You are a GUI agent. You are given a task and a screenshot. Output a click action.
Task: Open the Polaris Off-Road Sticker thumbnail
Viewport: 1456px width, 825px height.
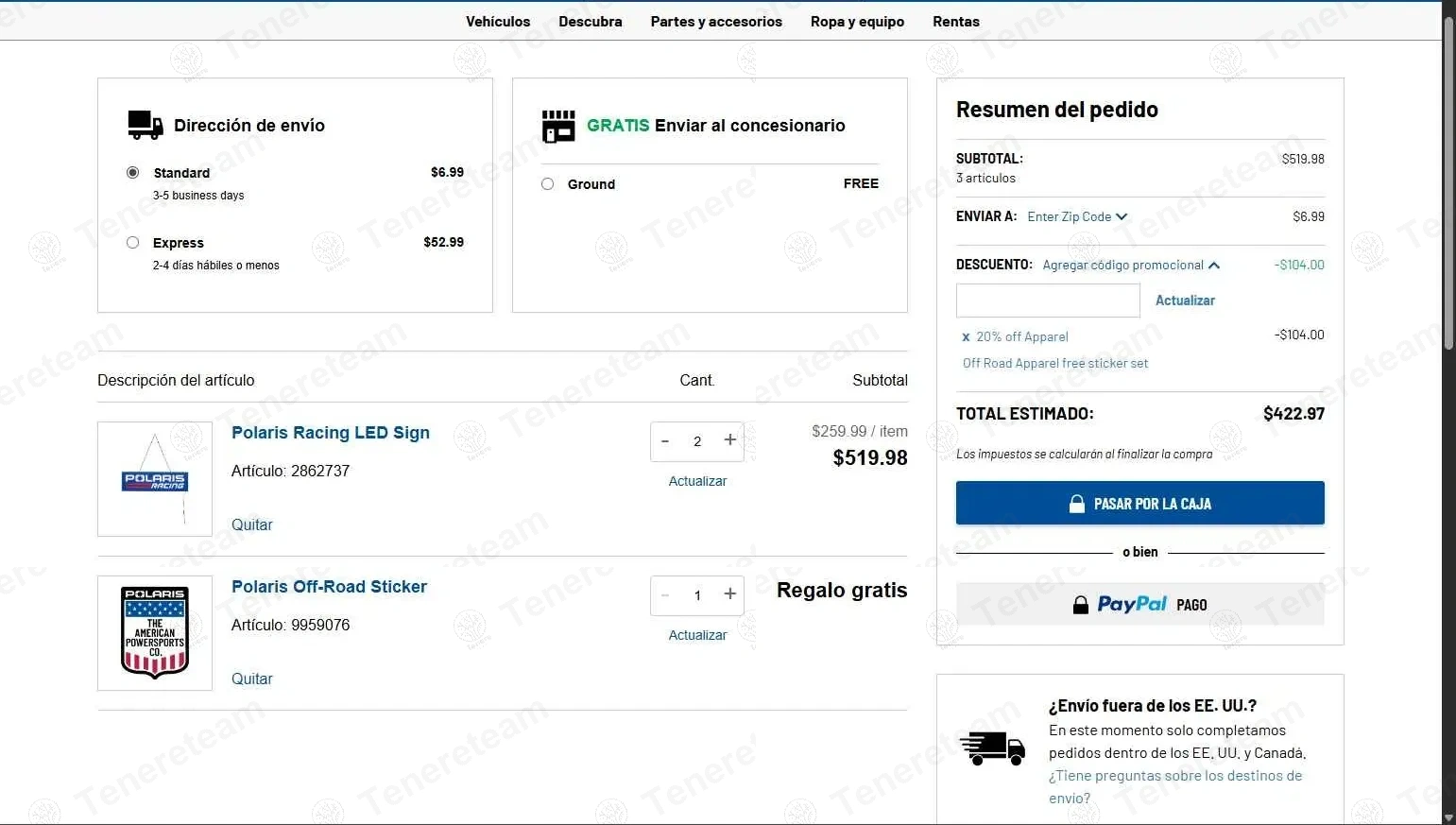[x=155, y=633]
